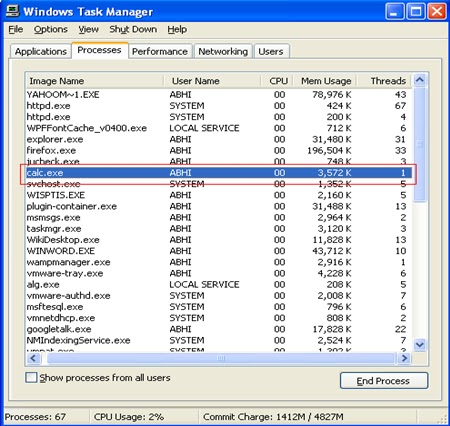Open the Options menu

click(x=51, y=29)
